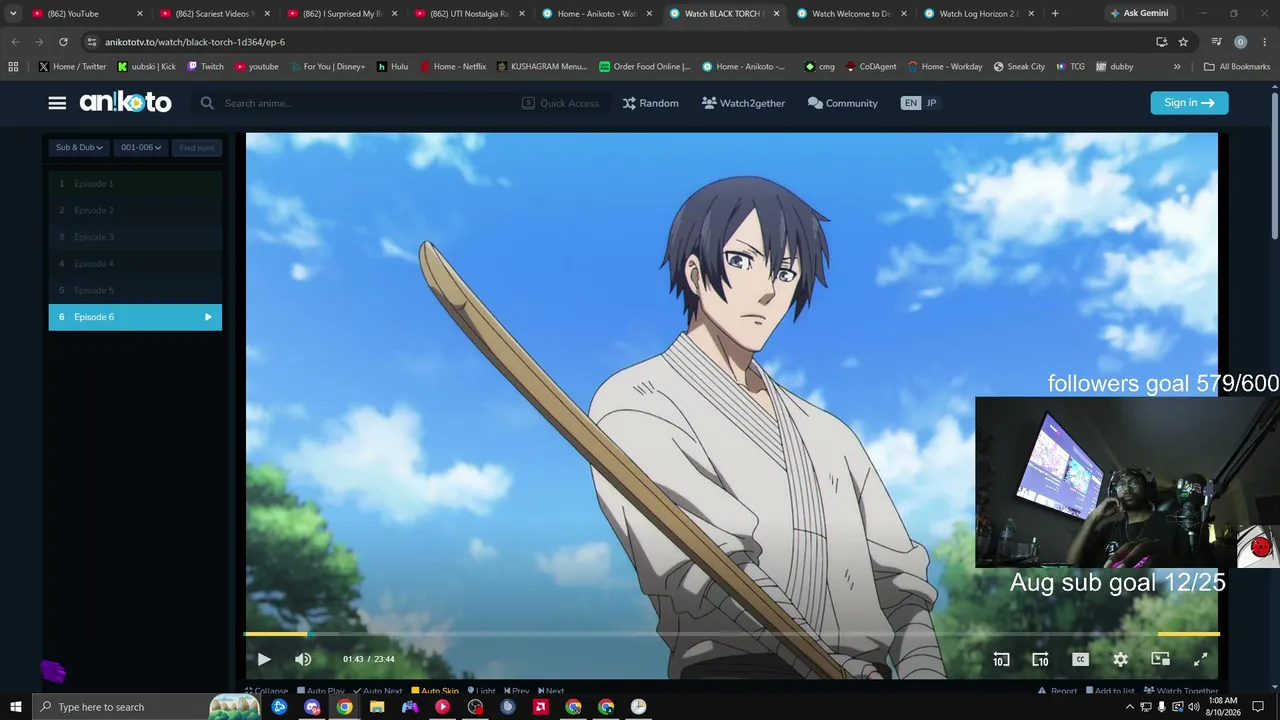Open the Chrome apps grid
The width and height of the screenshot is (1280, 720).
click(13, 67)
